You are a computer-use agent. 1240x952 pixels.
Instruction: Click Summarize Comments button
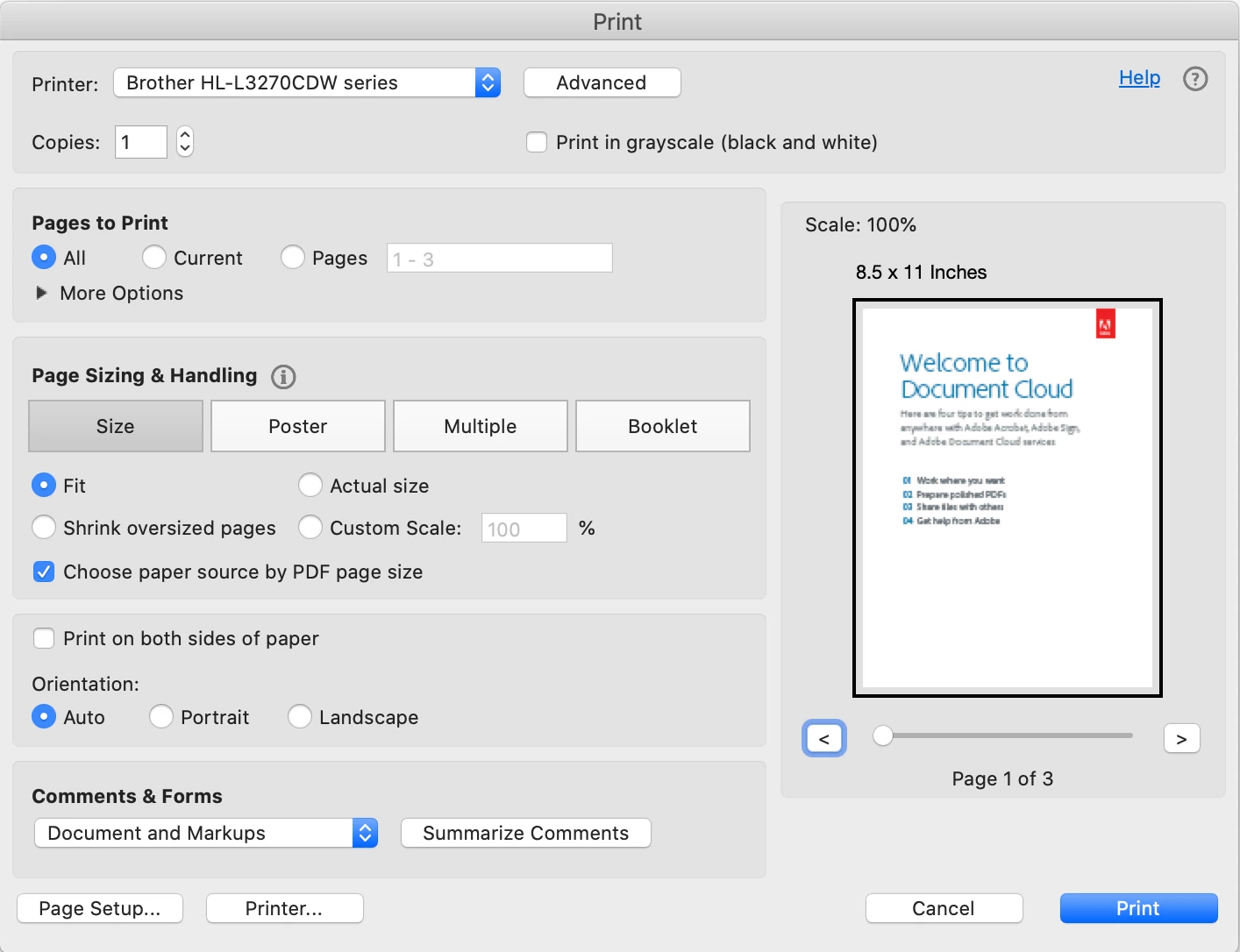[x=526, y=833]
